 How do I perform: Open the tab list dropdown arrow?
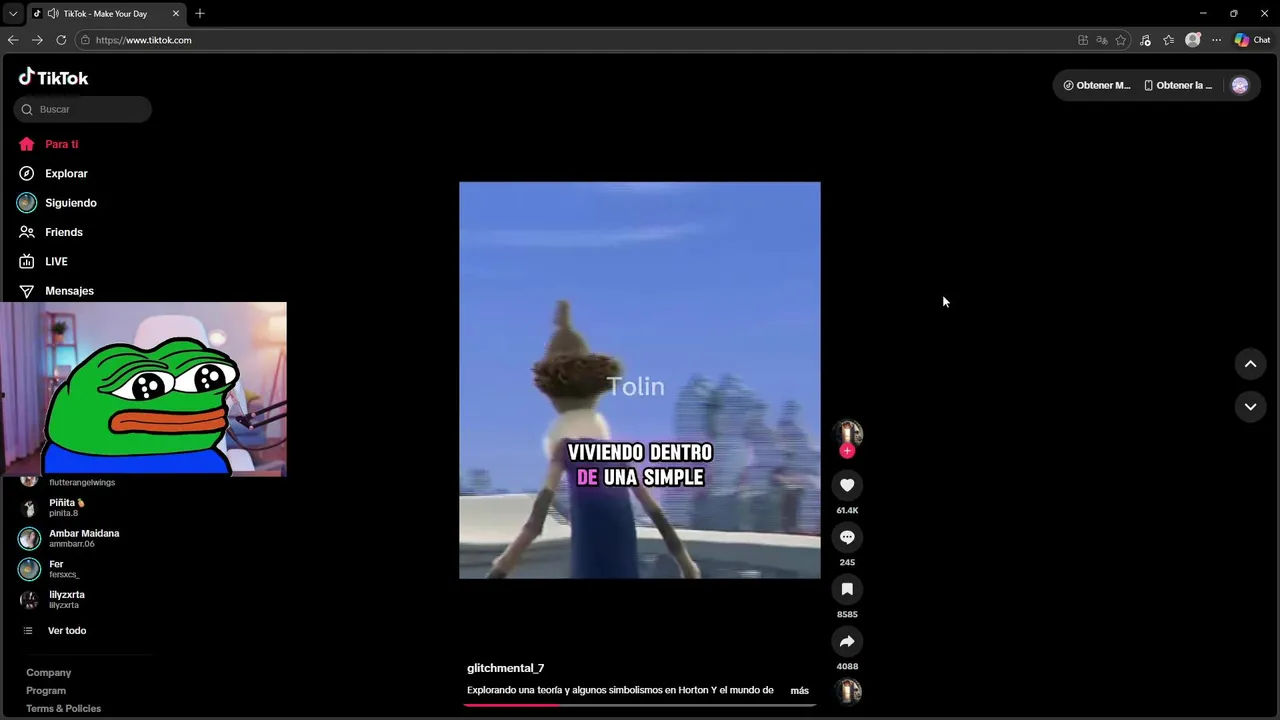[x=13, y=13]
